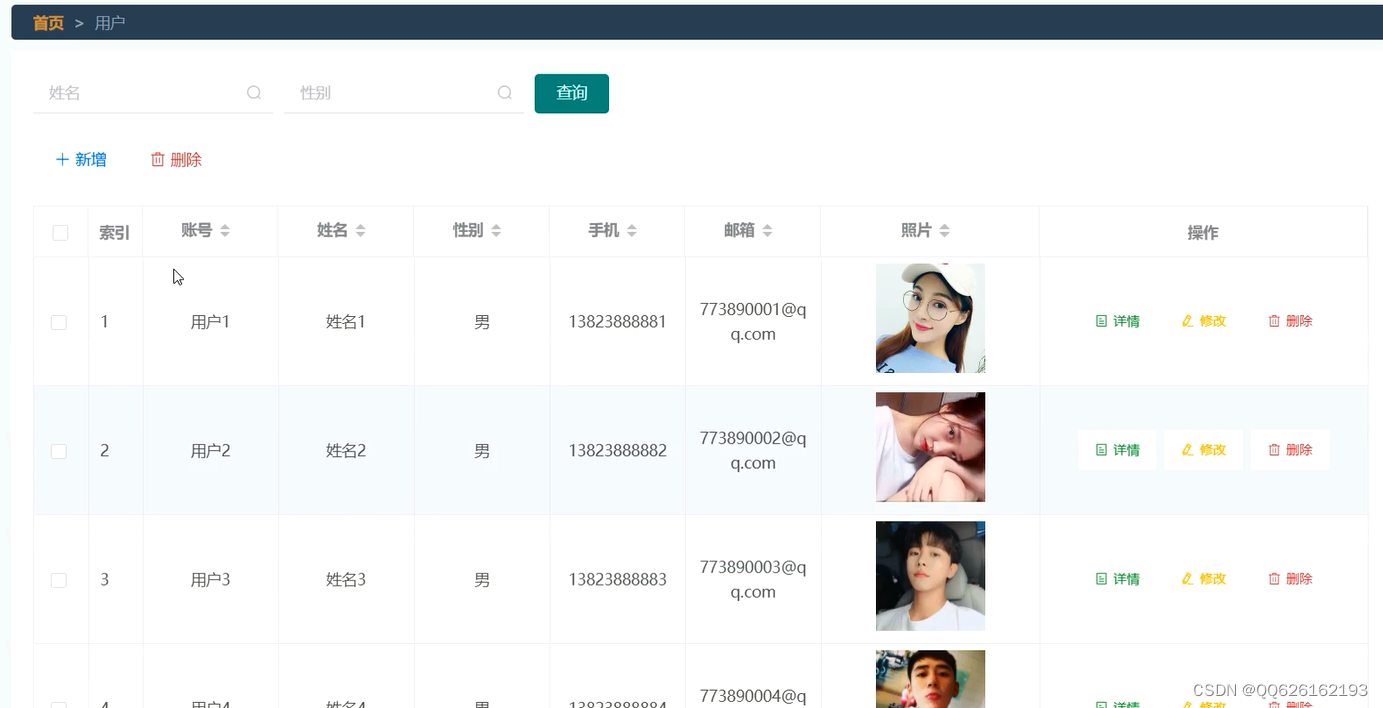Image resolution: width=1383 pixels, height=708 pixels.
Task: Sort by the 性别 column arrows
Action: pos(496,231)
